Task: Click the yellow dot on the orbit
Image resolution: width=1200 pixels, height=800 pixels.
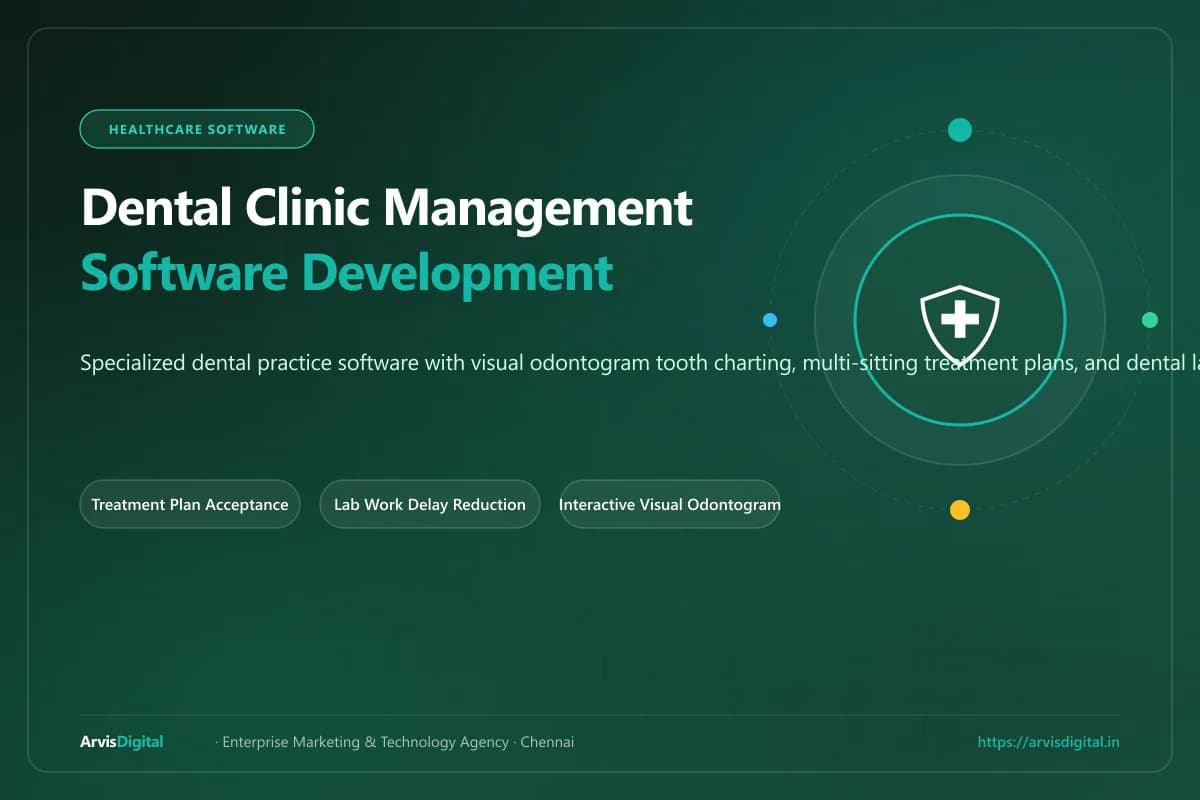Action: (x=960, y=510)
